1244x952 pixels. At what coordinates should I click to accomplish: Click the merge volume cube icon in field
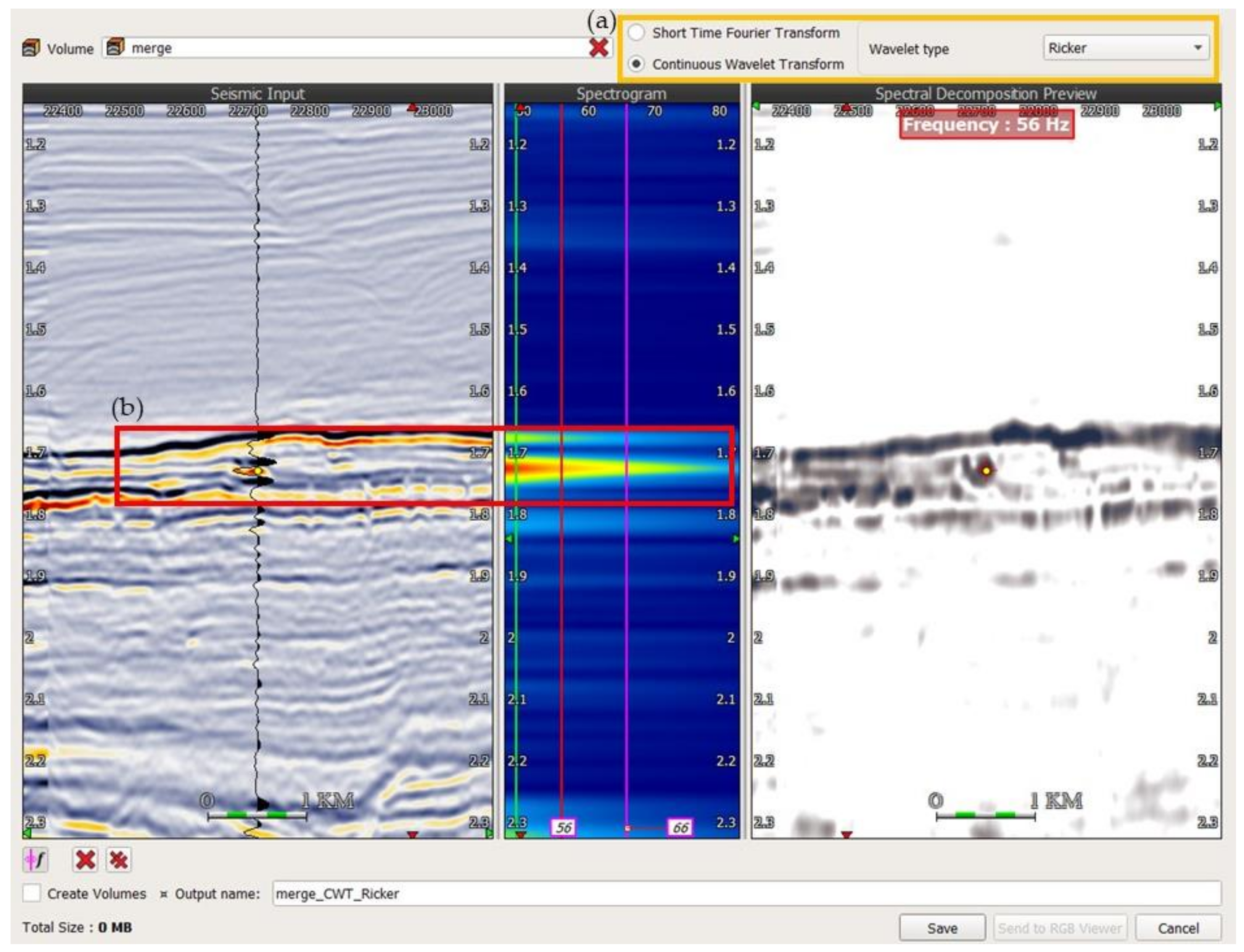(116, 48)
